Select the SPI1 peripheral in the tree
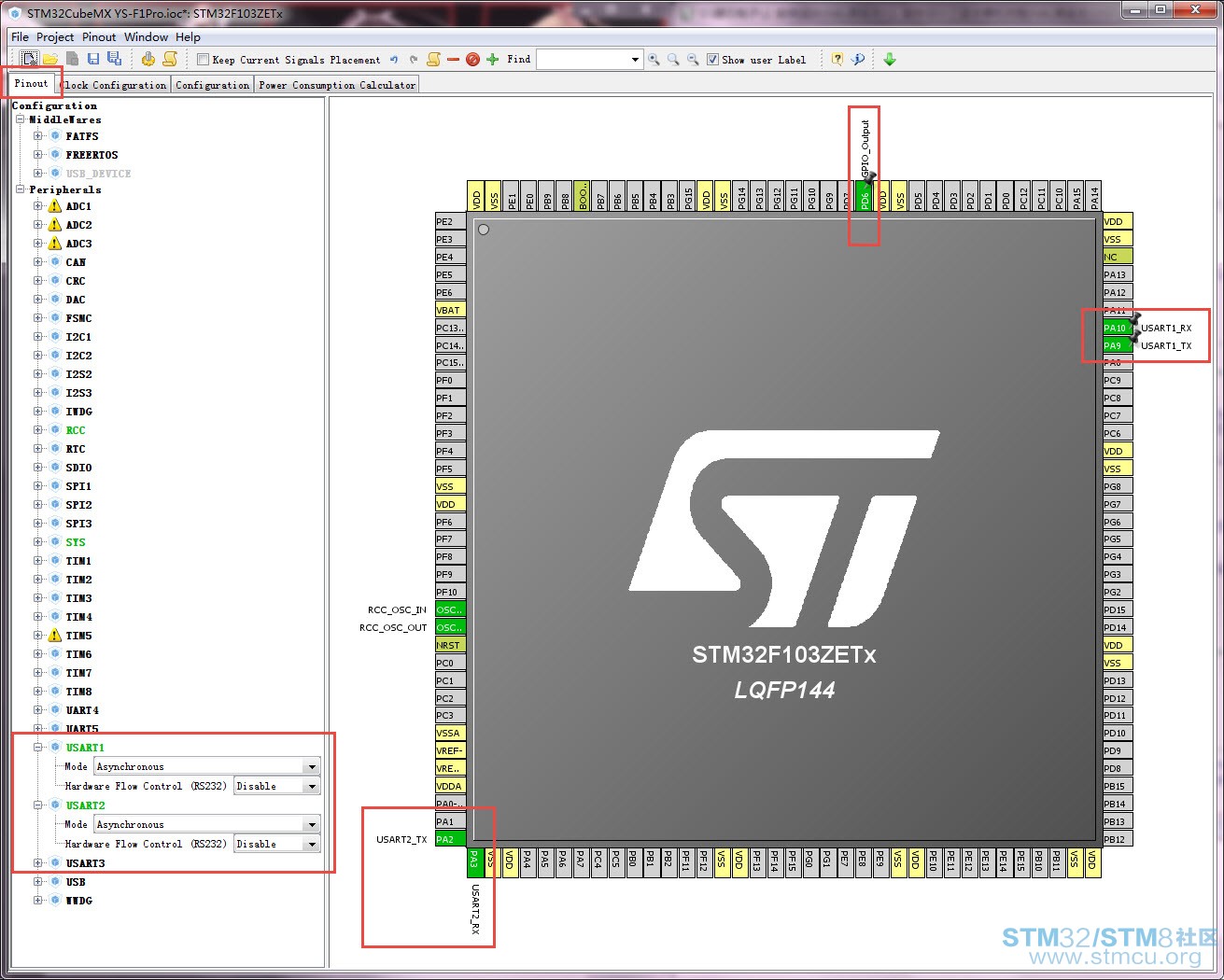Image resolution: width=1224 pixels, height=980 pixels. [78, 486]
